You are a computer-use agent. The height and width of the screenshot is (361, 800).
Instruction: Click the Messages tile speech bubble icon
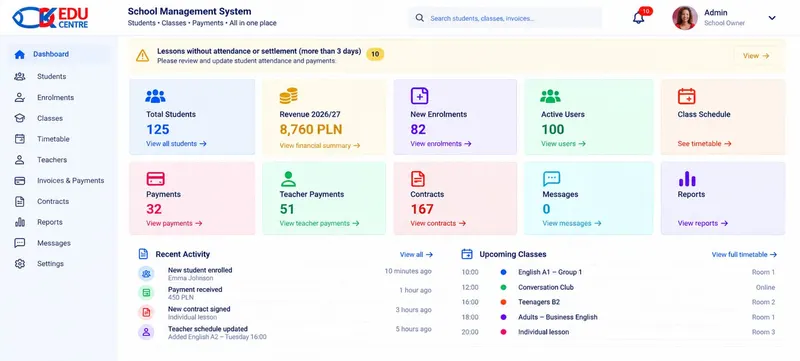pos(552,178)
